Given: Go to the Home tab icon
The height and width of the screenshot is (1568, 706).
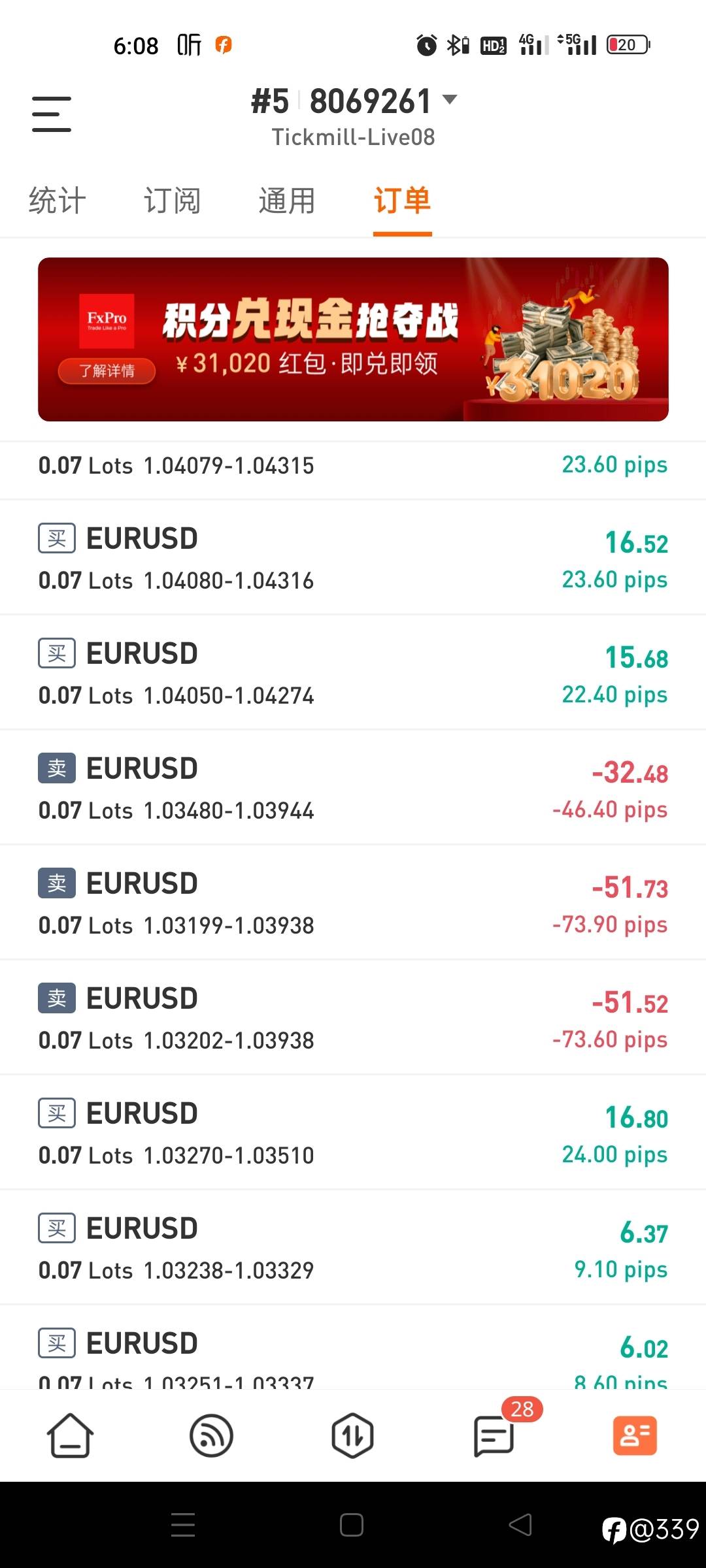Looking at the screenshot, I should 70,1435.
